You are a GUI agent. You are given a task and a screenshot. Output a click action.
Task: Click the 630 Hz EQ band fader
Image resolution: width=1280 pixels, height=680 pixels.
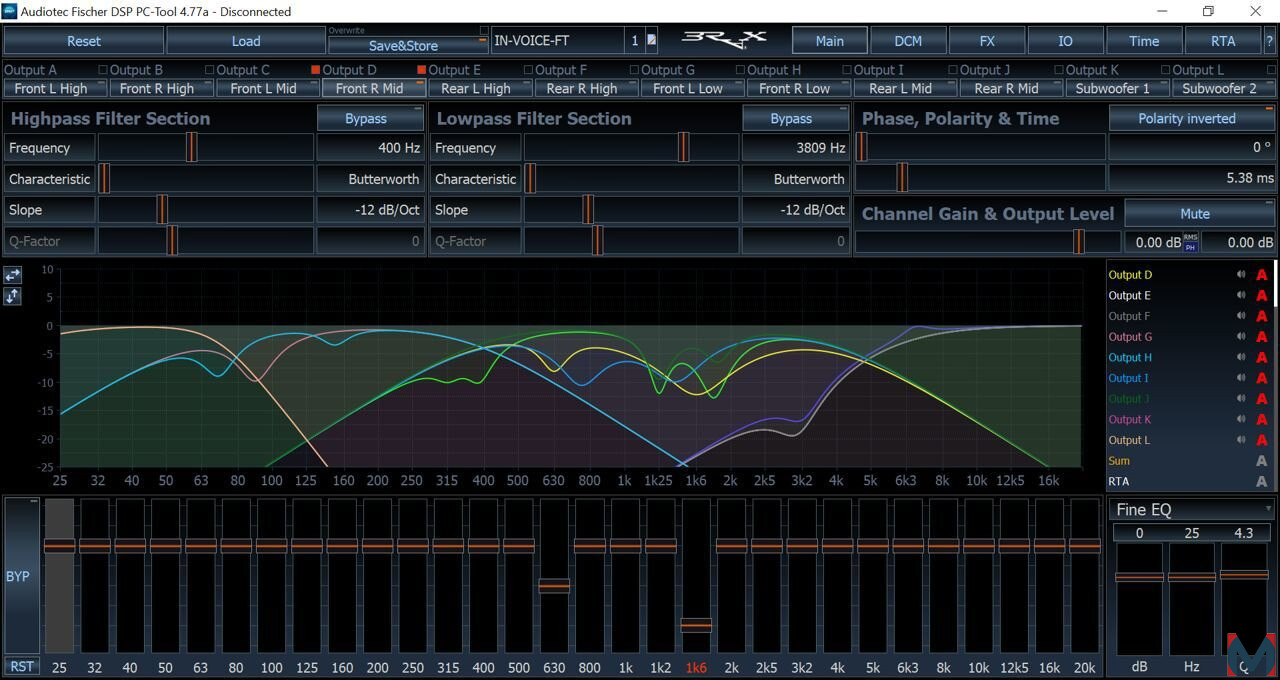pyautogui.click(x=554, y=585)
